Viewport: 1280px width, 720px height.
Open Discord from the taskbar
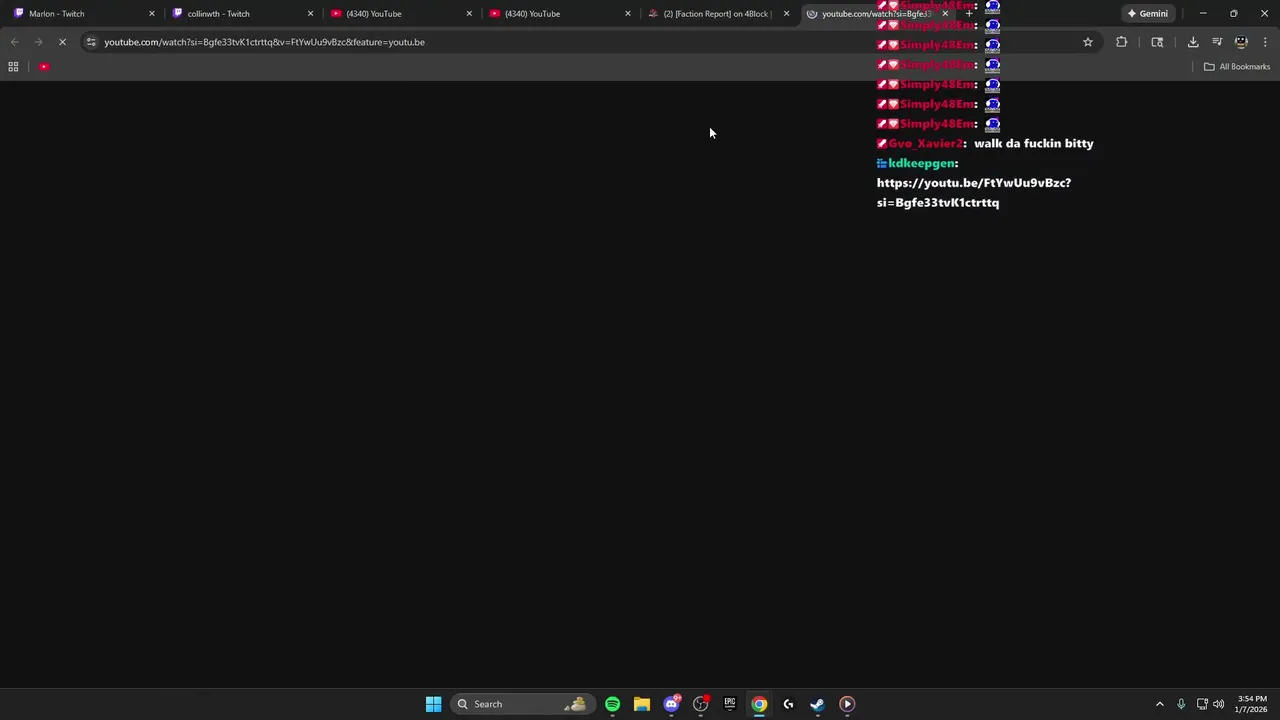(671, 704)
